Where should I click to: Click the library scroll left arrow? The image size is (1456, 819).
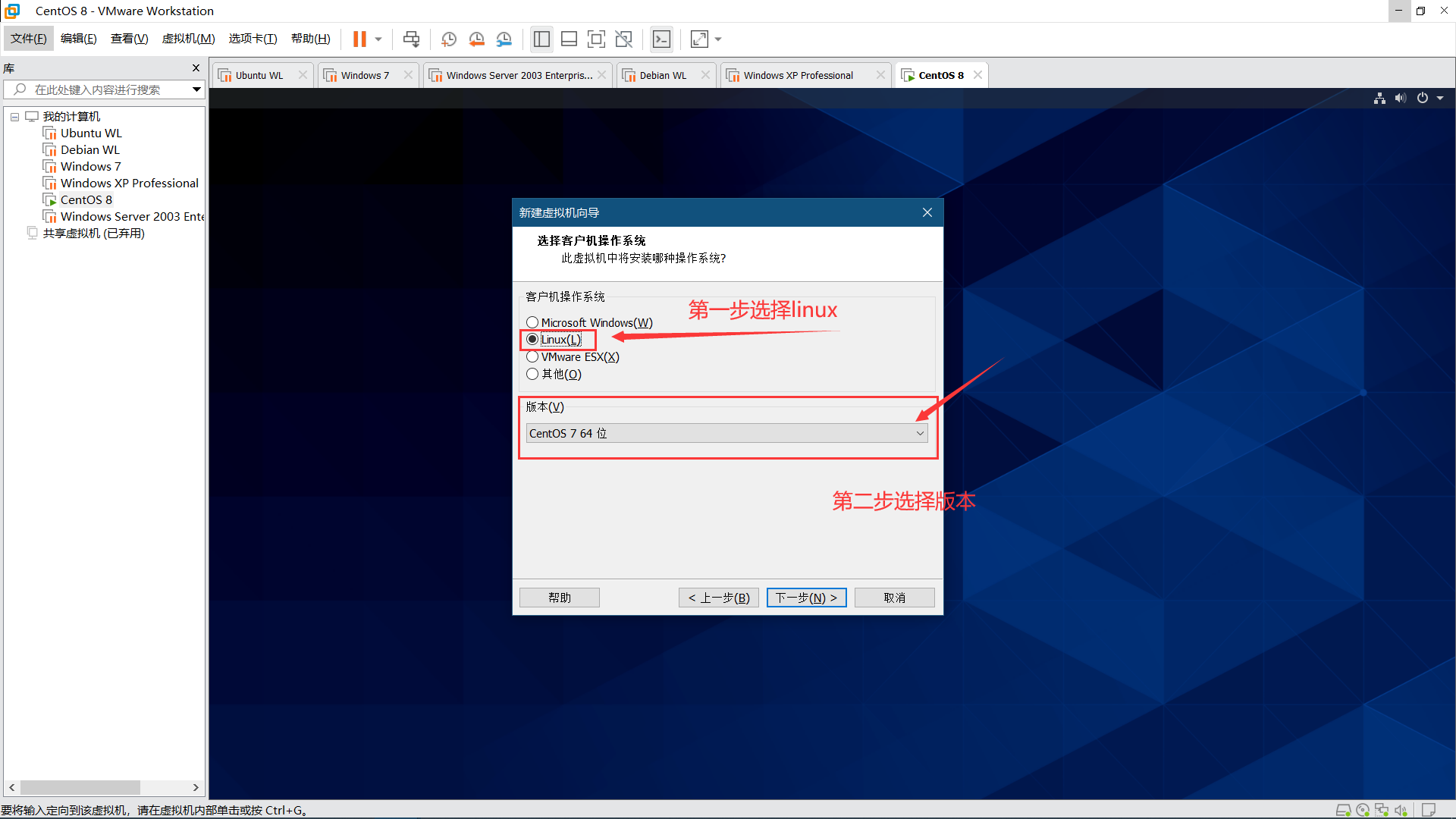[x=12, y=787]
